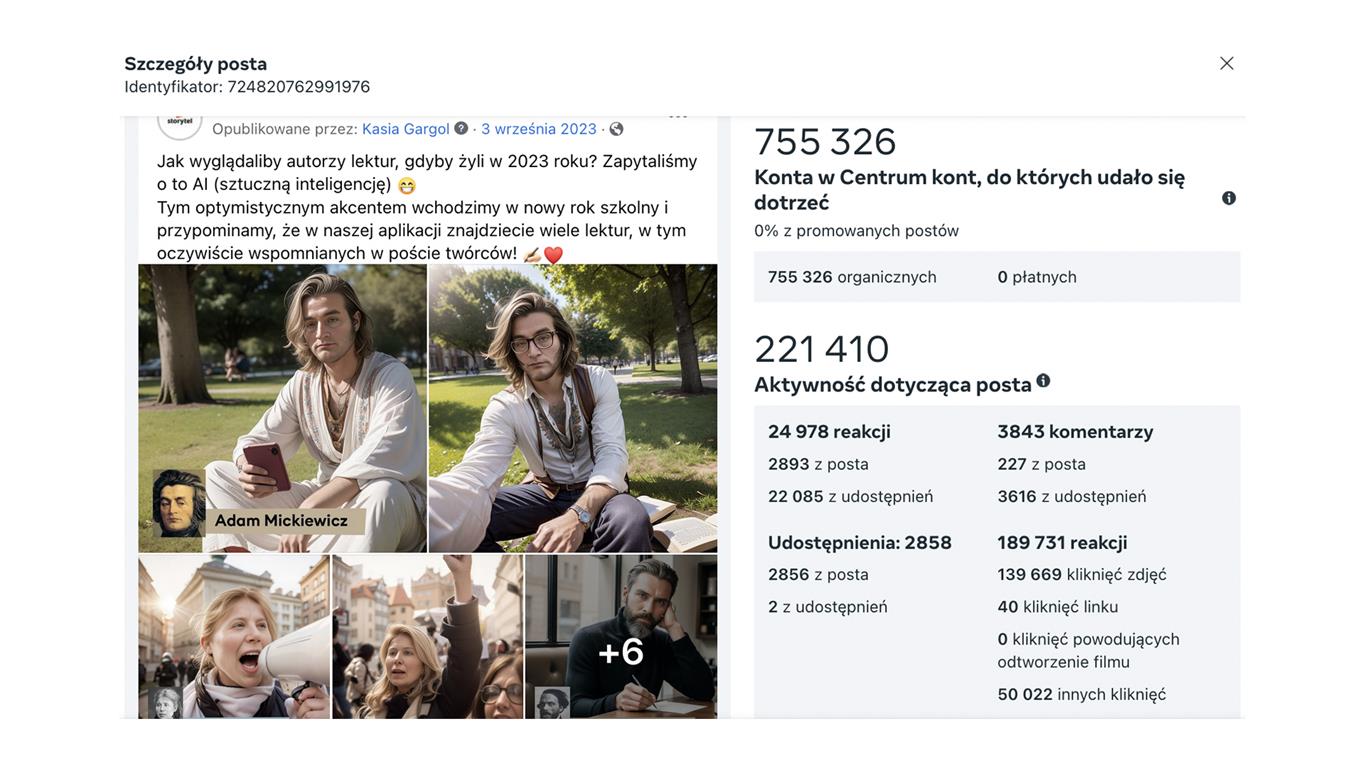Click the globe public-visibility icon

point(616,129)
